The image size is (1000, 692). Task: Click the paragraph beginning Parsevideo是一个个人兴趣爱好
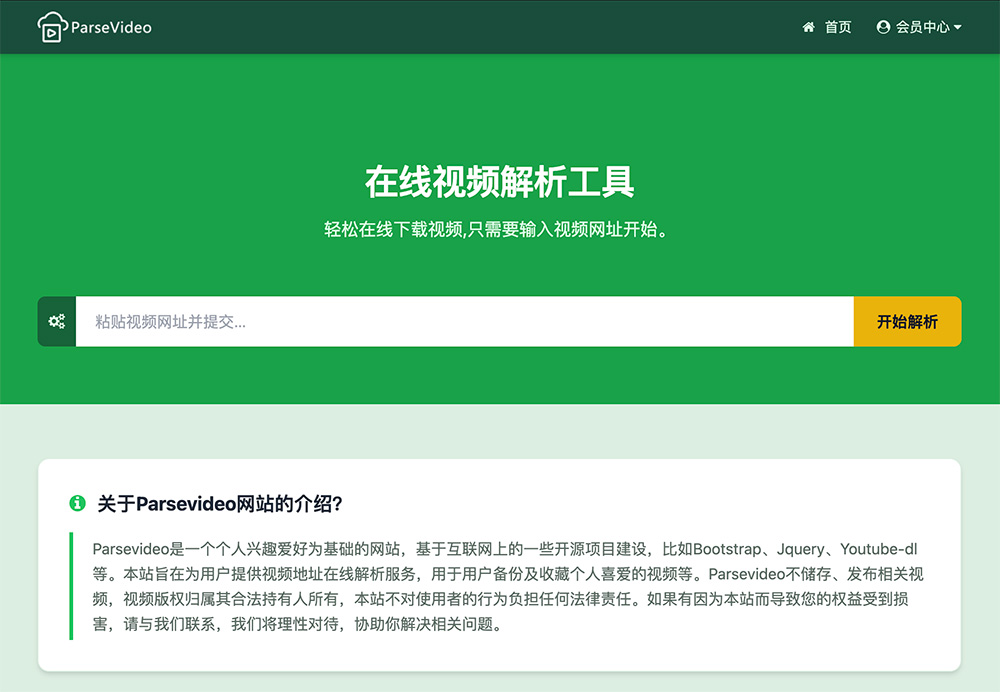point(508,586)
